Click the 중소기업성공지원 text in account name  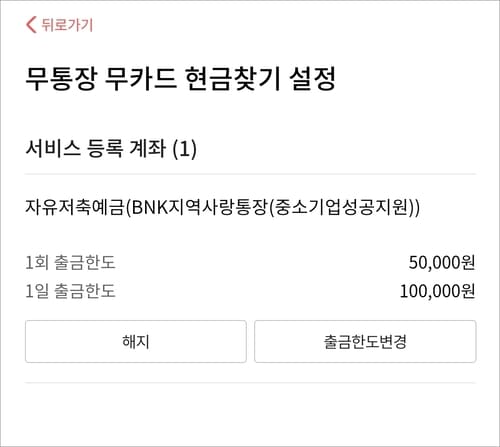pos(343,207)
